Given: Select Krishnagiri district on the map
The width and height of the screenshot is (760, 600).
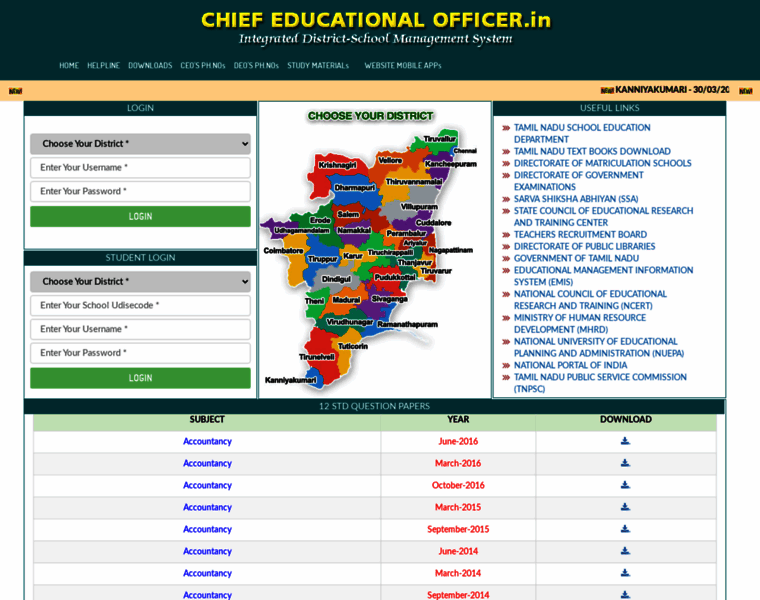Looking at the screenshot, I should (337, 165).
